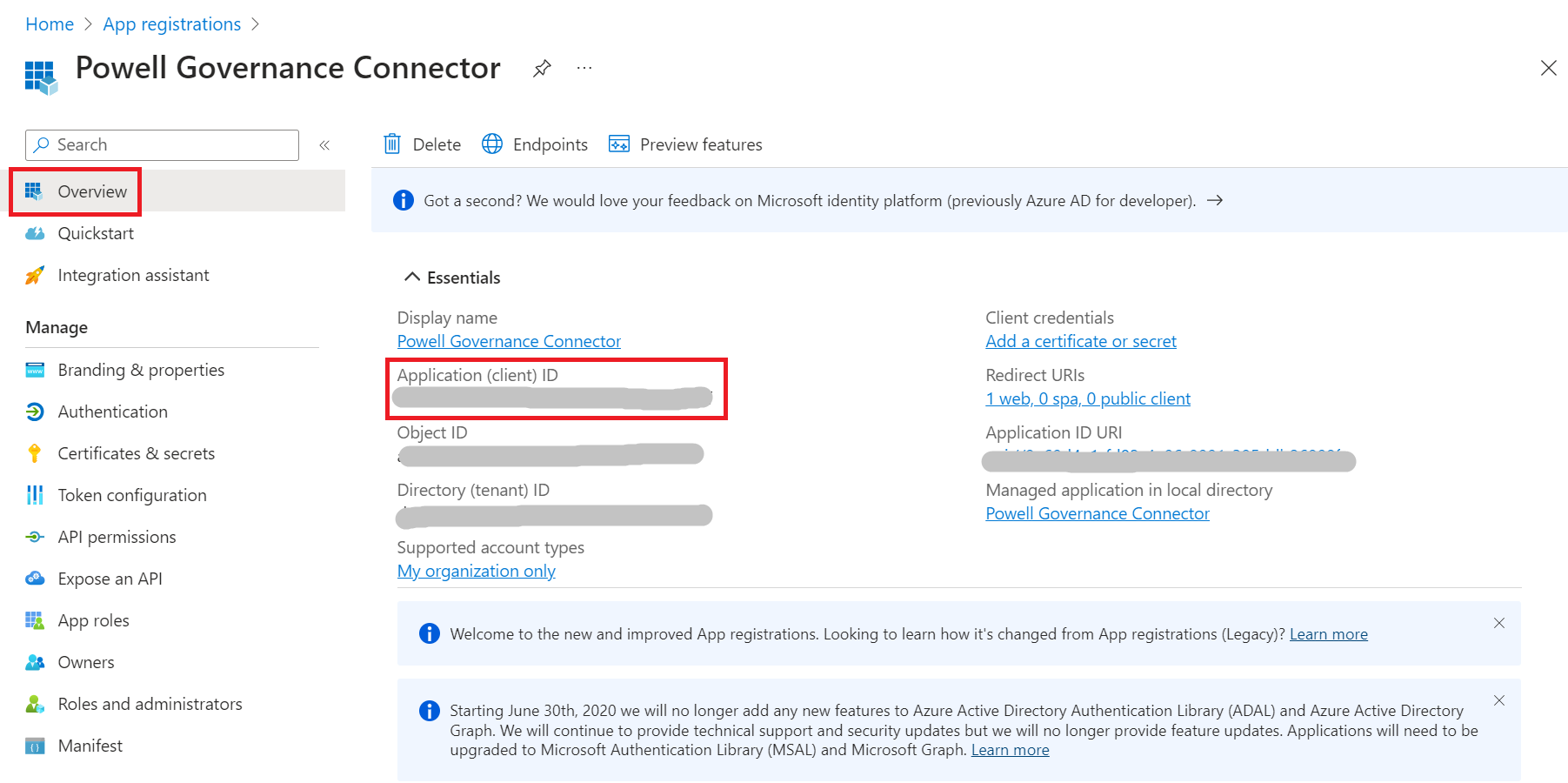Click the Roles and administrators icon
This screenshot has width=1568, height=783.
35,704
